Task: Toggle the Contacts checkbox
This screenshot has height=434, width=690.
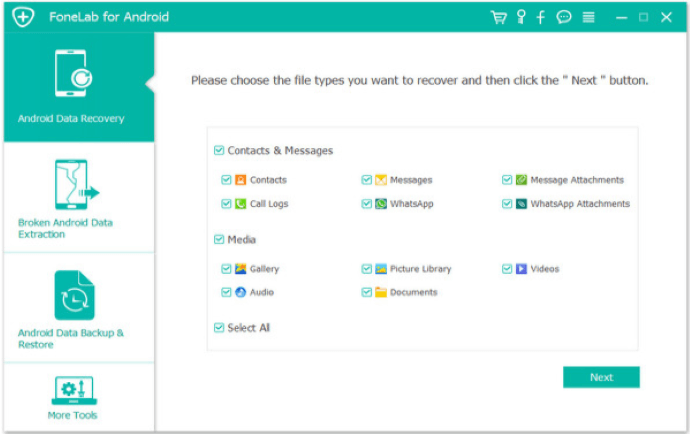Action: (x=226, y=180)
